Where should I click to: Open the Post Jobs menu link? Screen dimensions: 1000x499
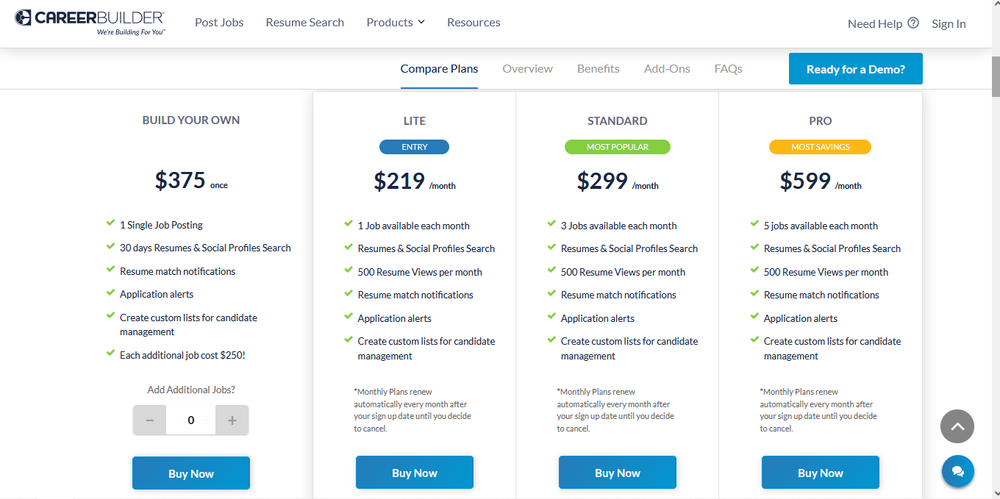219,22
